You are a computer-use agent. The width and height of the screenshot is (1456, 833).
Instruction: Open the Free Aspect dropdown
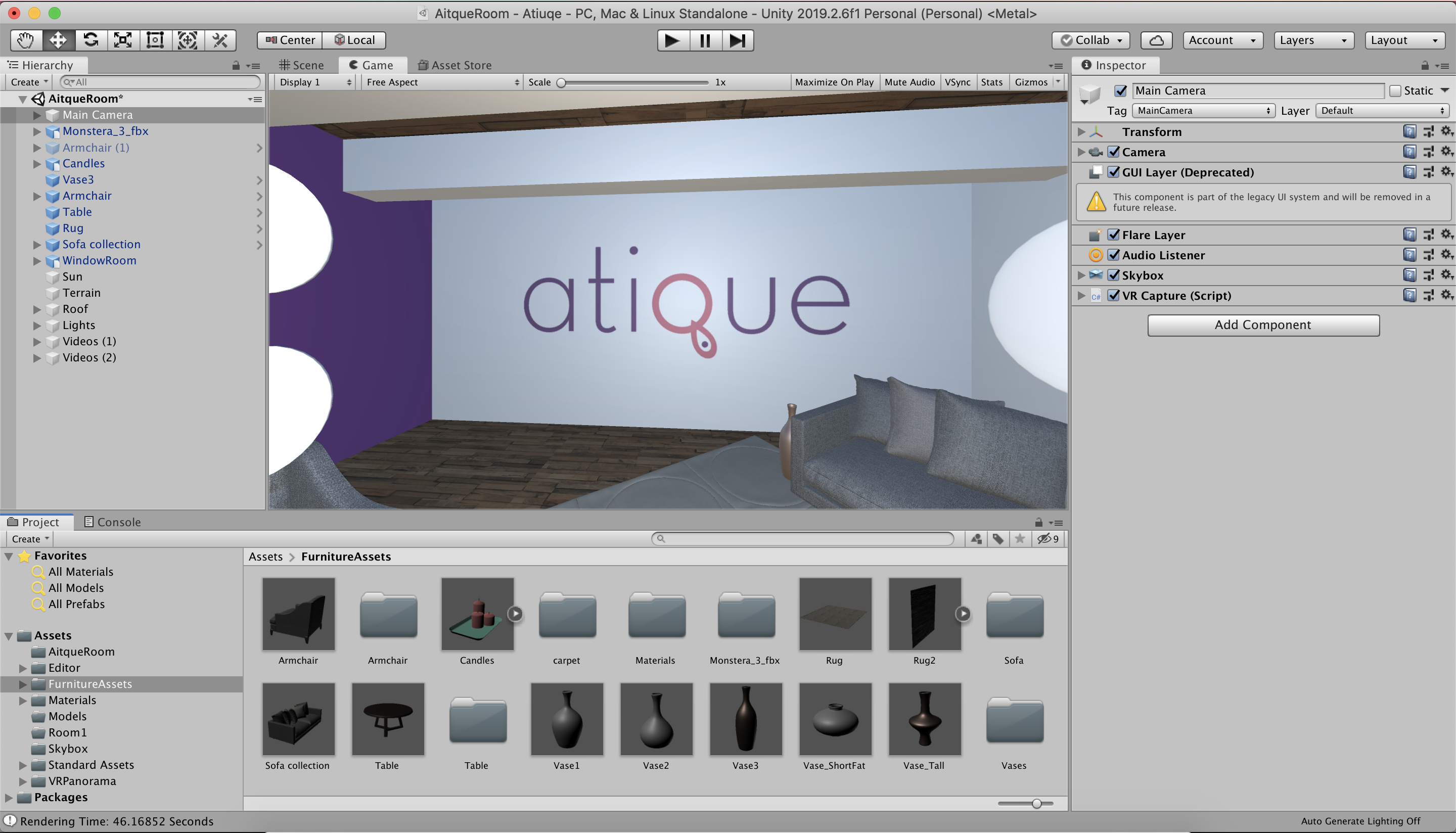(442, 82)
